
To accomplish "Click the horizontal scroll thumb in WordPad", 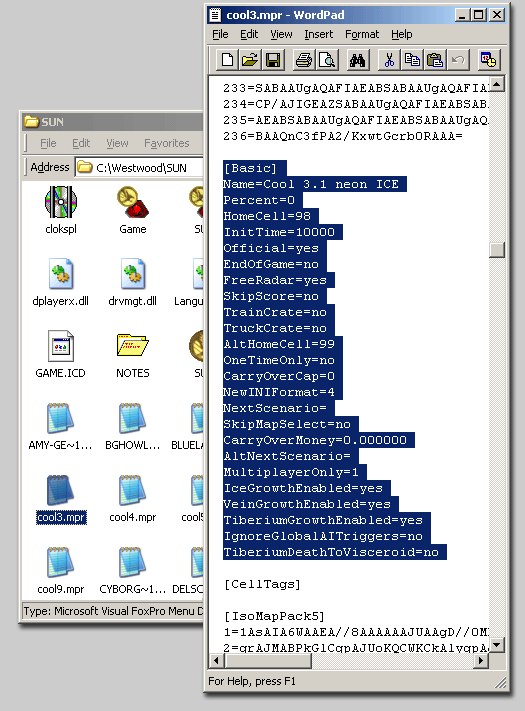I will click(268, 661).
